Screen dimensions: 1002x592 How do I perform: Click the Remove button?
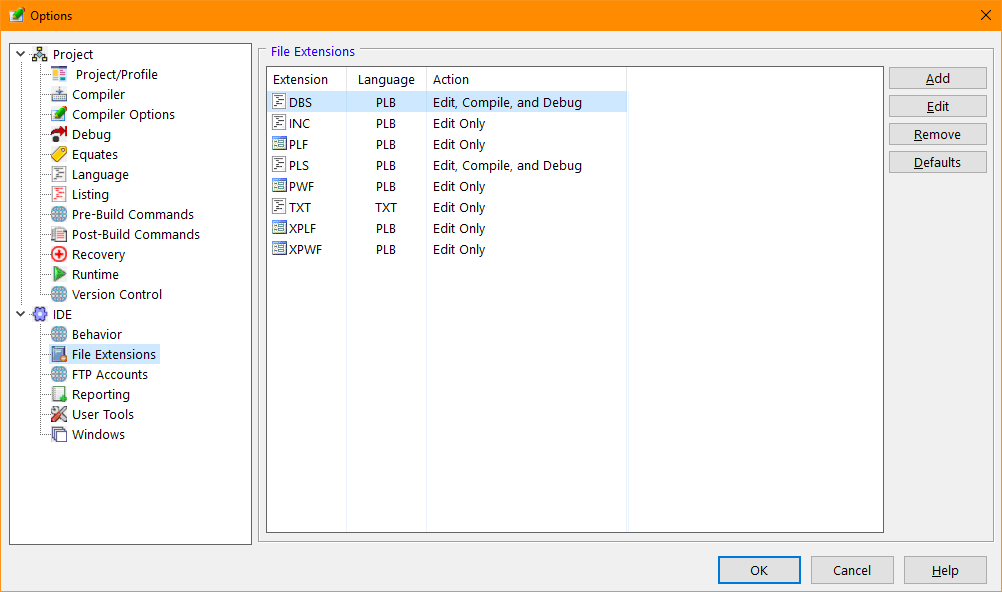(937, 133)
